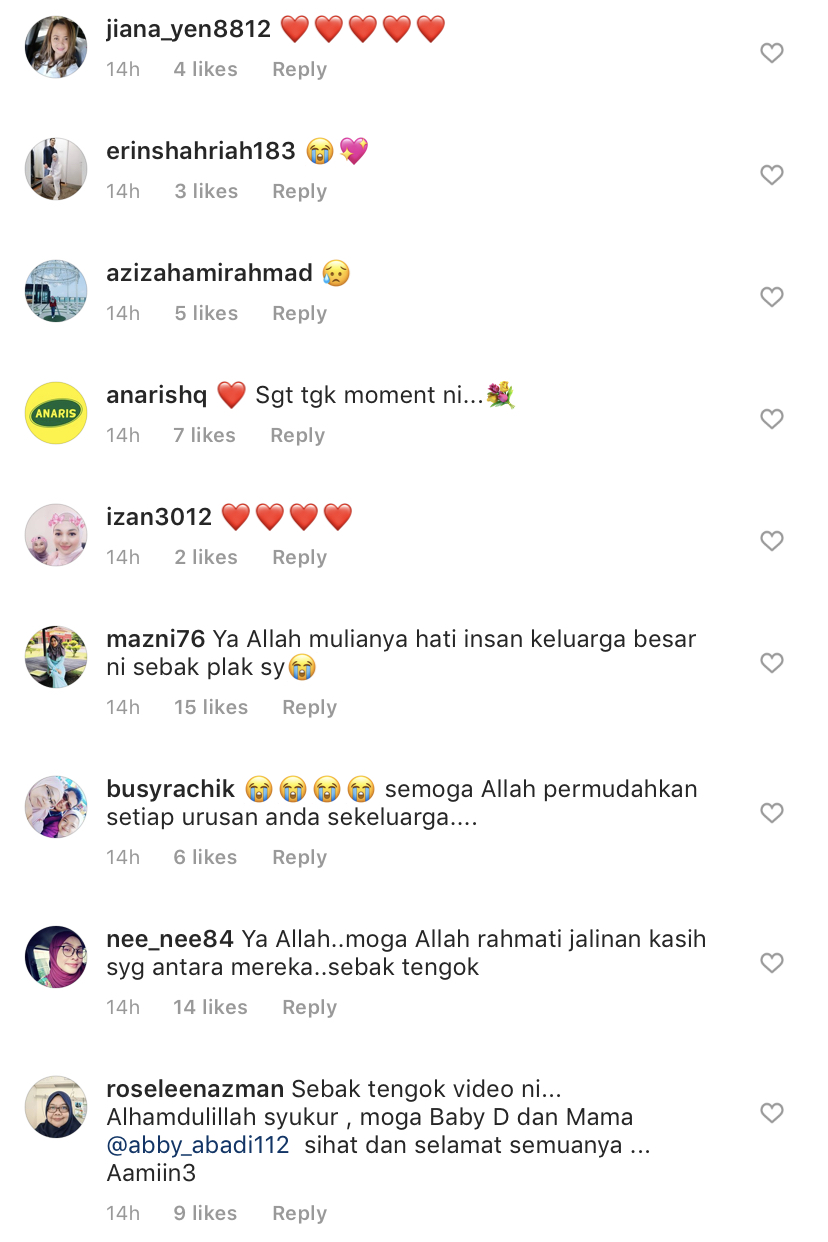Heart the anarishq comment
828x1242 pixels.
click(x=771, y=419)
